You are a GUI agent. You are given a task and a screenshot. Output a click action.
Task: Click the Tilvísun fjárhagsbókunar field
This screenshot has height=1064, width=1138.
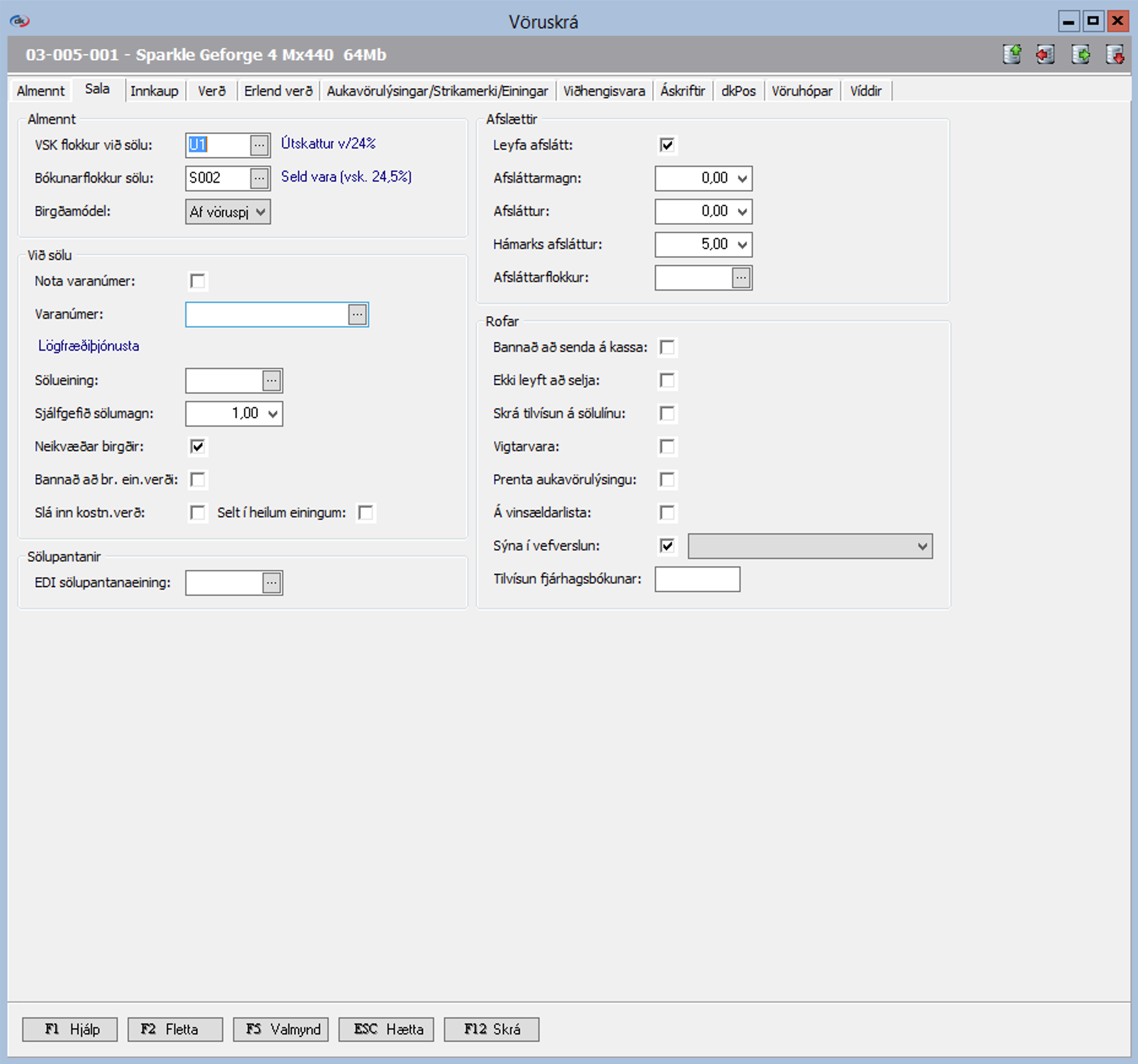click(697, 579)
